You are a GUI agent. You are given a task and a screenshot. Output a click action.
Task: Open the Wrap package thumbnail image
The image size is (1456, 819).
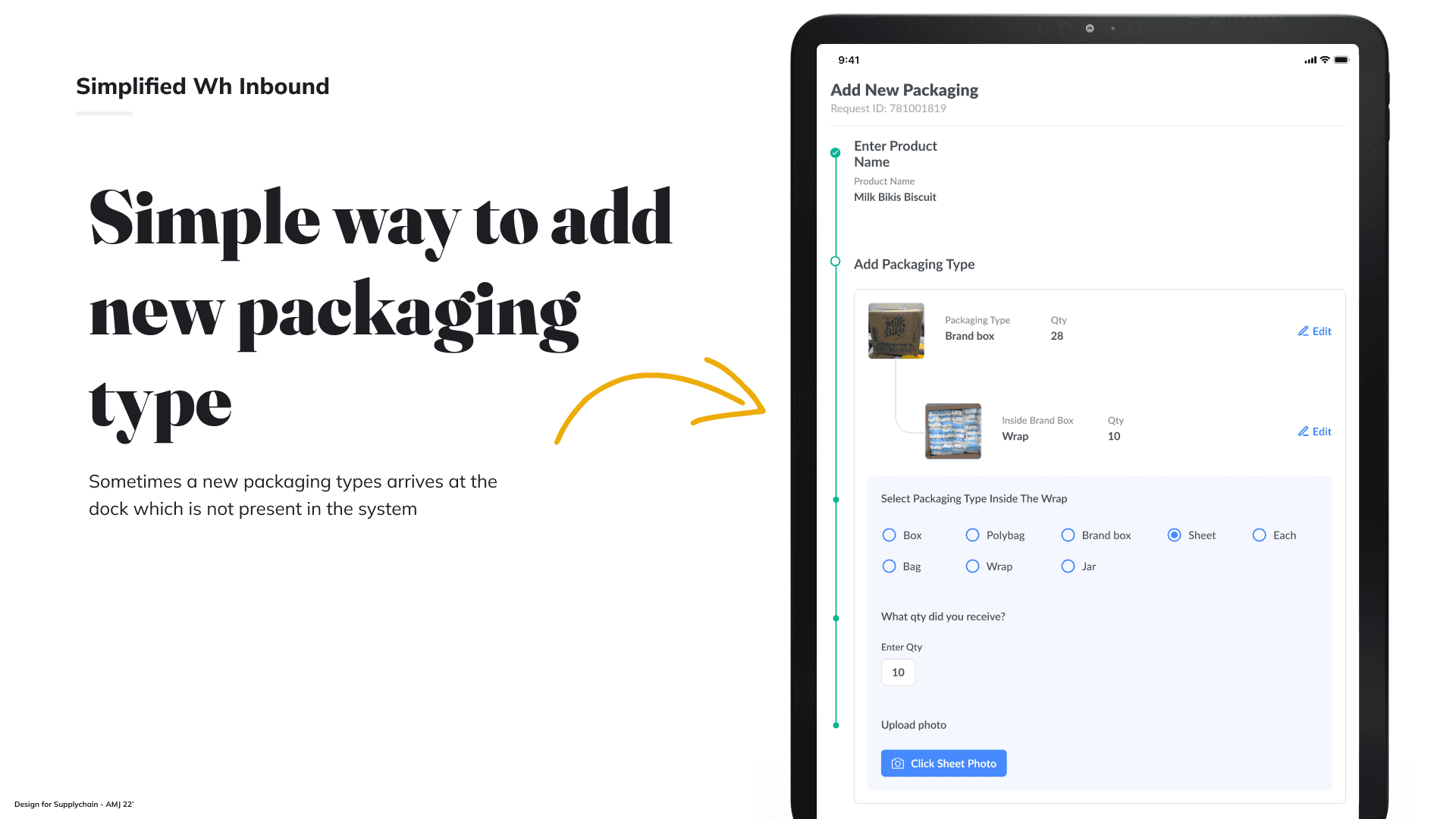tap(952, 431)
